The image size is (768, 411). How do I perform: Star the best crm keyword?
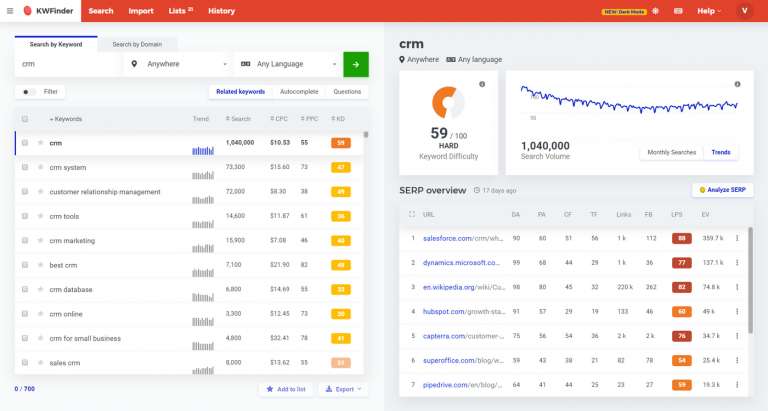click(x=40, y=265)
